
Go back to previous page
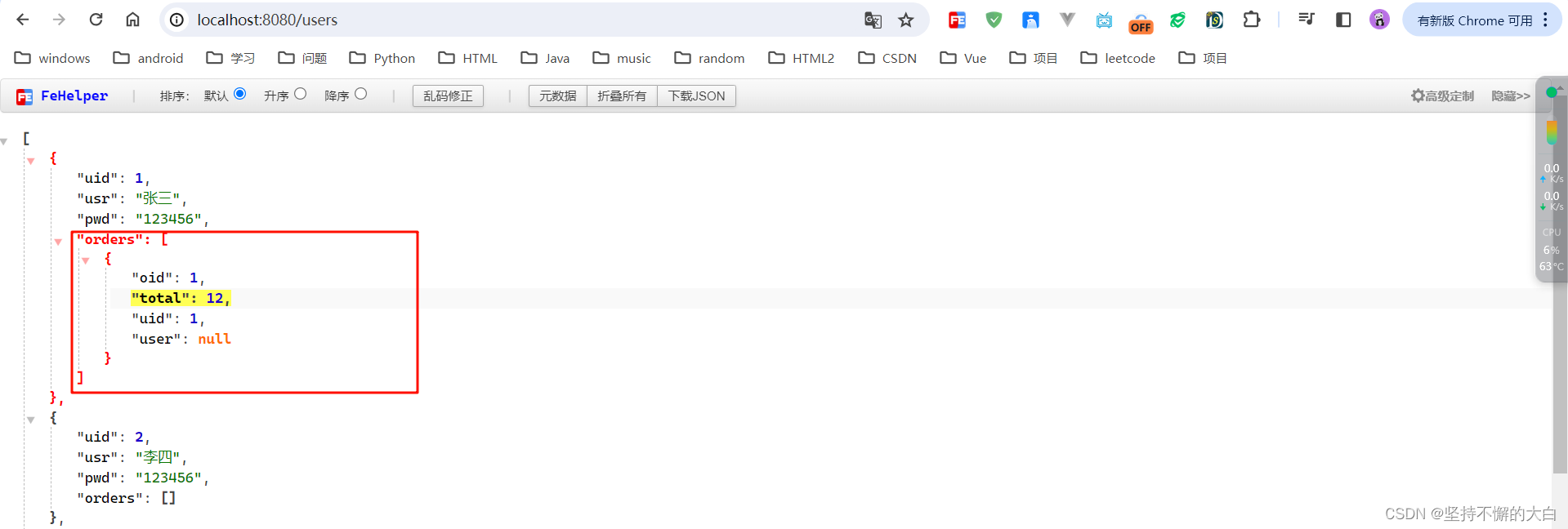click(23, 20)
